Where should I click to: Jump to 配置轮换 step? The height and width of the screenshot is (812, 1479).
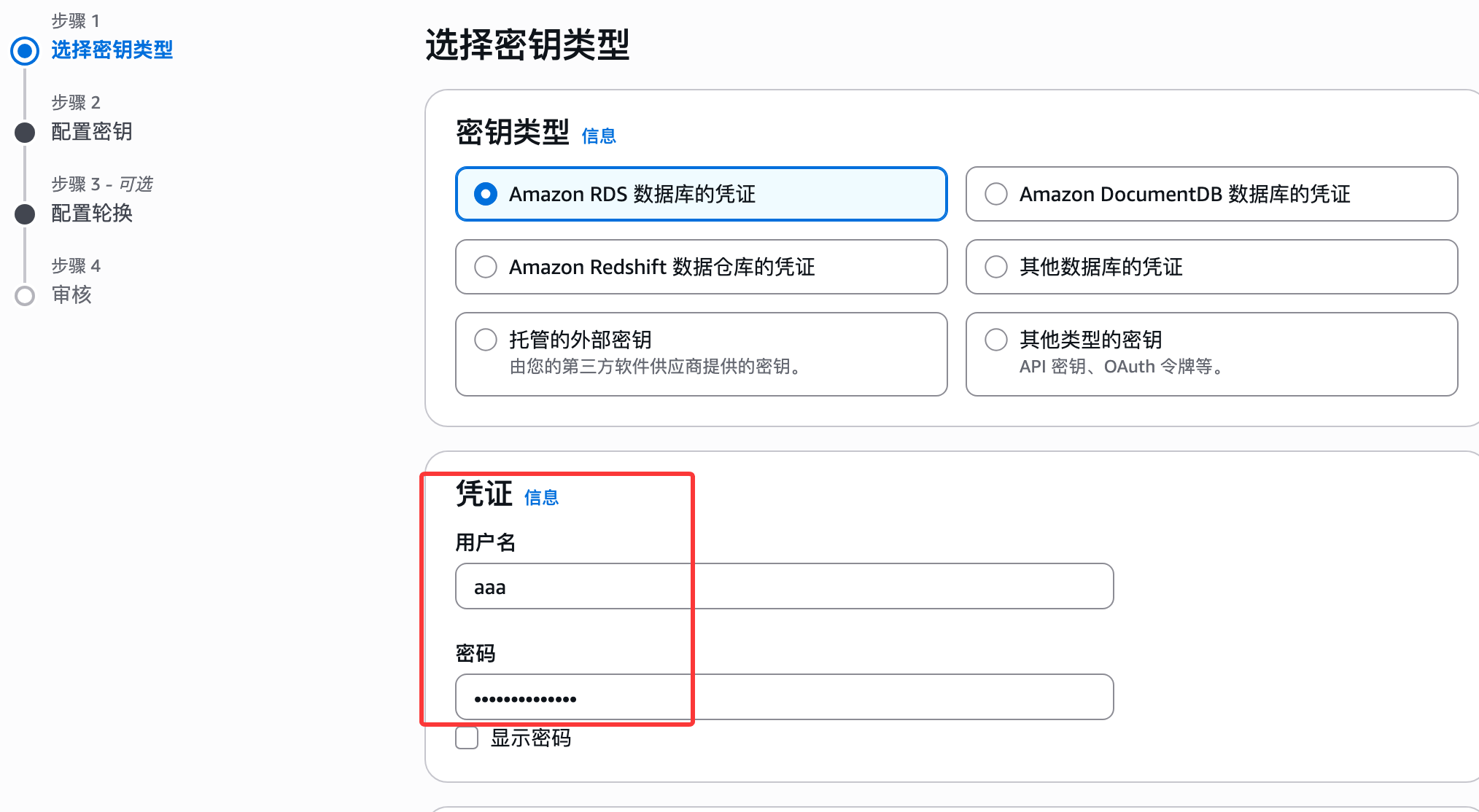coord(92,214)
